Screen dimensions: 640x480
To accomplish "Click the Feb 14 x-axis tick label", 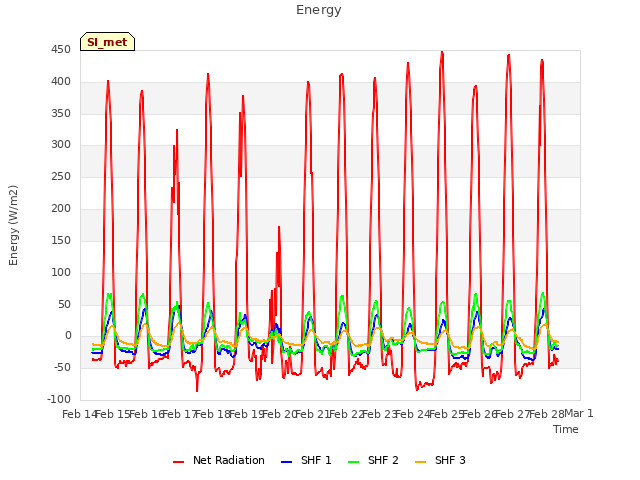I will pos(80,414).
